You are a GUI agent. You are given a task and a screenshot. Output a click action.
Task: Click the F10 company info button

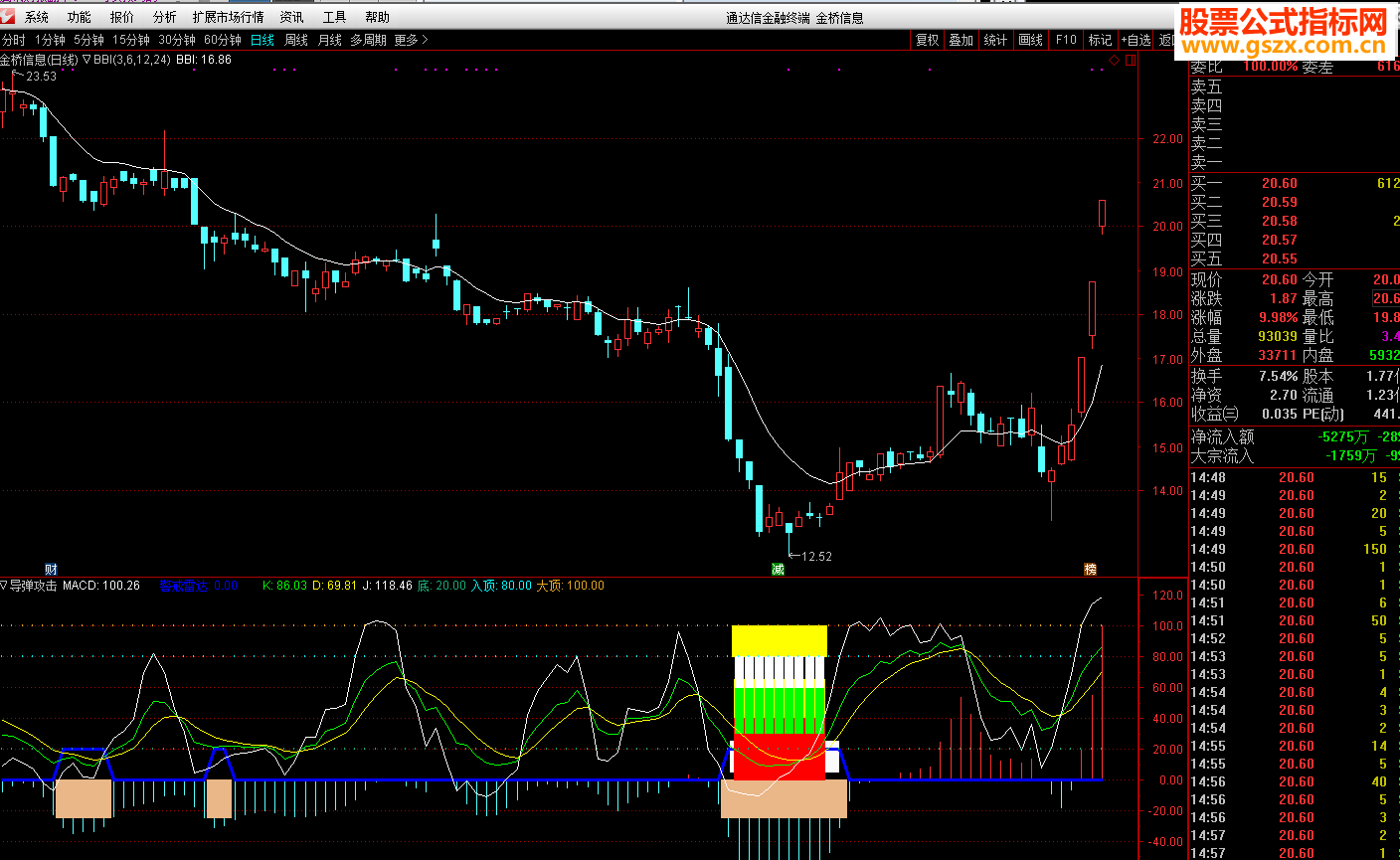point(1066,40)
